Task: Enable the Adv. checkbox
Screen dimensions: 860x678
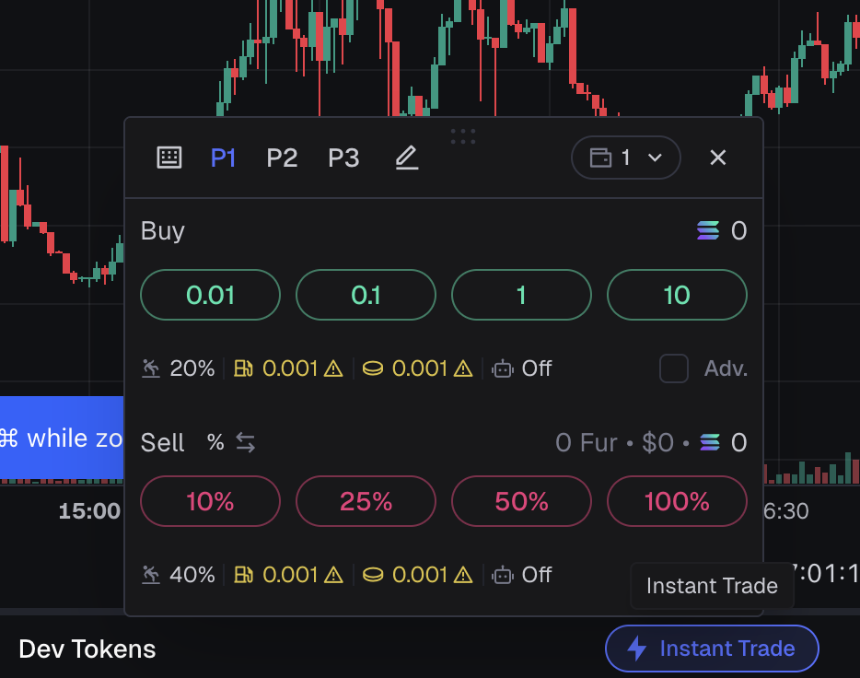Action: pos(673,368)
